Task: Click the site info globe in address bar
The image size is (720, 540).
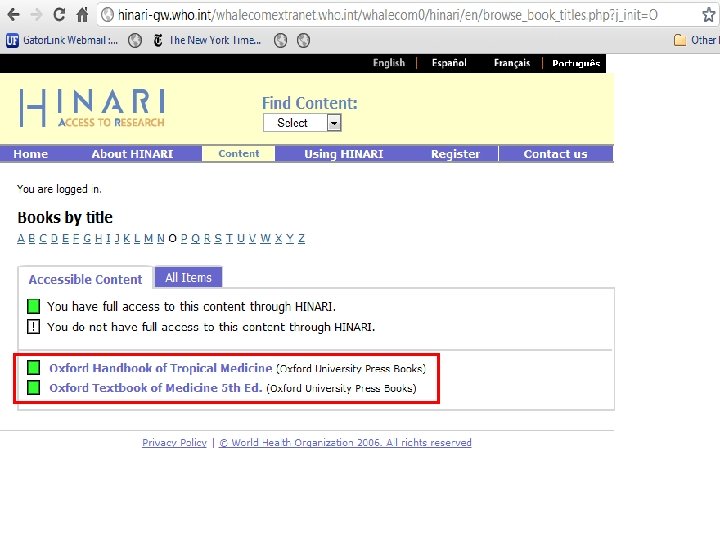Action: (x=107, y=15)
